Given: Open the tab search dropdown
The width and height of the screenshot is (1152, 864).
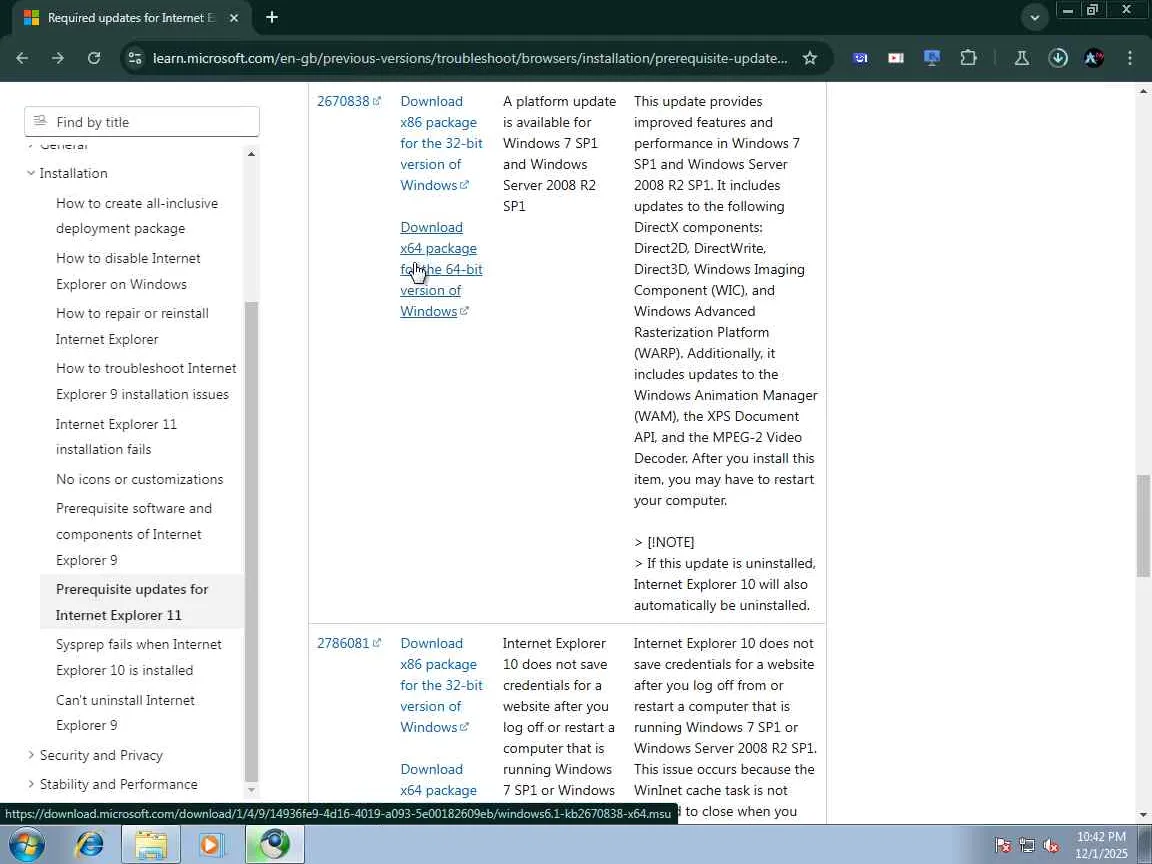Looking at the screenshot, I should pos(1034,18).
